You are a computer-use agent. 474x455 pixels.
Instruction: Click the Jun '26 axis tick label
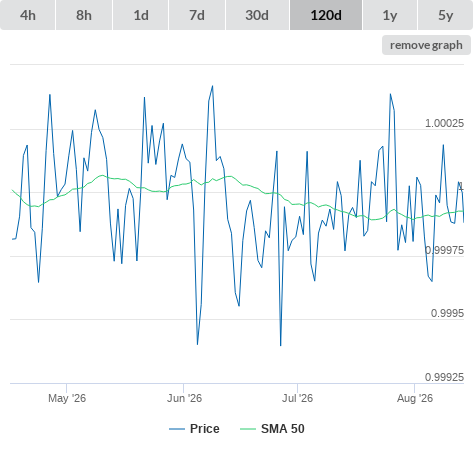click(184, 398)
